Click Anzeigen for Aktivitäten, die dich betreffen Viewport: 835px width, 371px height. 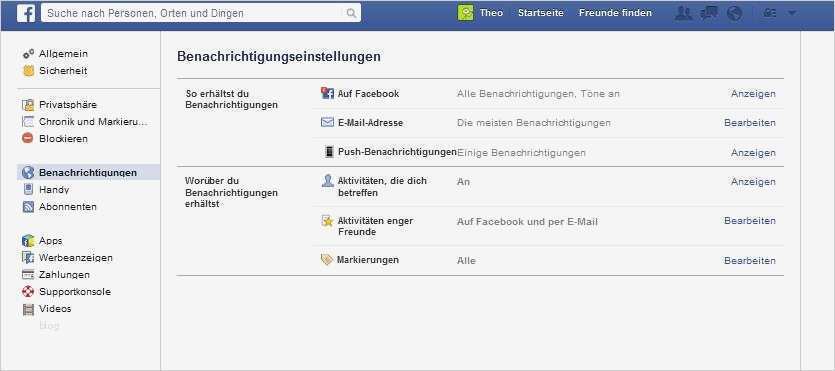click(x=753, y=182)
